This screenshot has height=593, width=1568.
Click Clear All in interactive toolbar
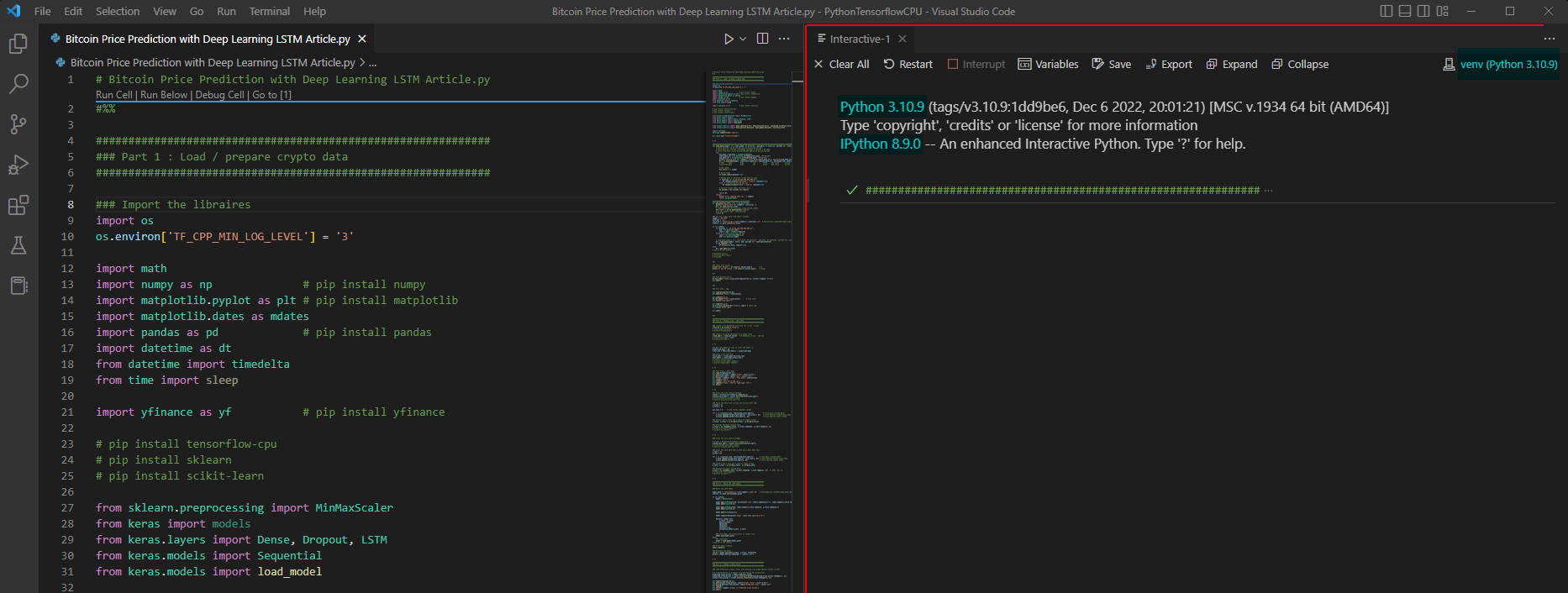coord(841,64)
